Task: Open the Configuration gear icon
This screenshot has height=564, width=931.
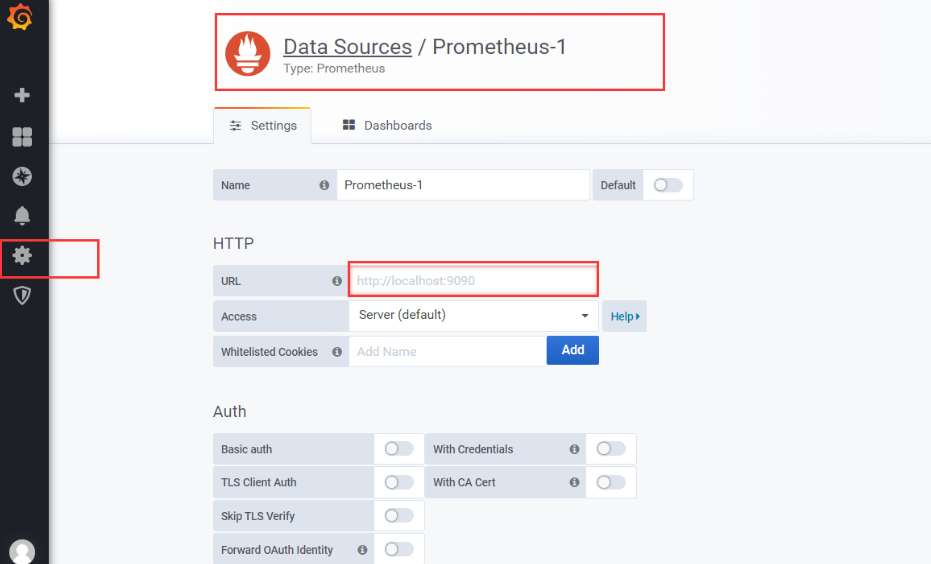Action: pos(22,255)
